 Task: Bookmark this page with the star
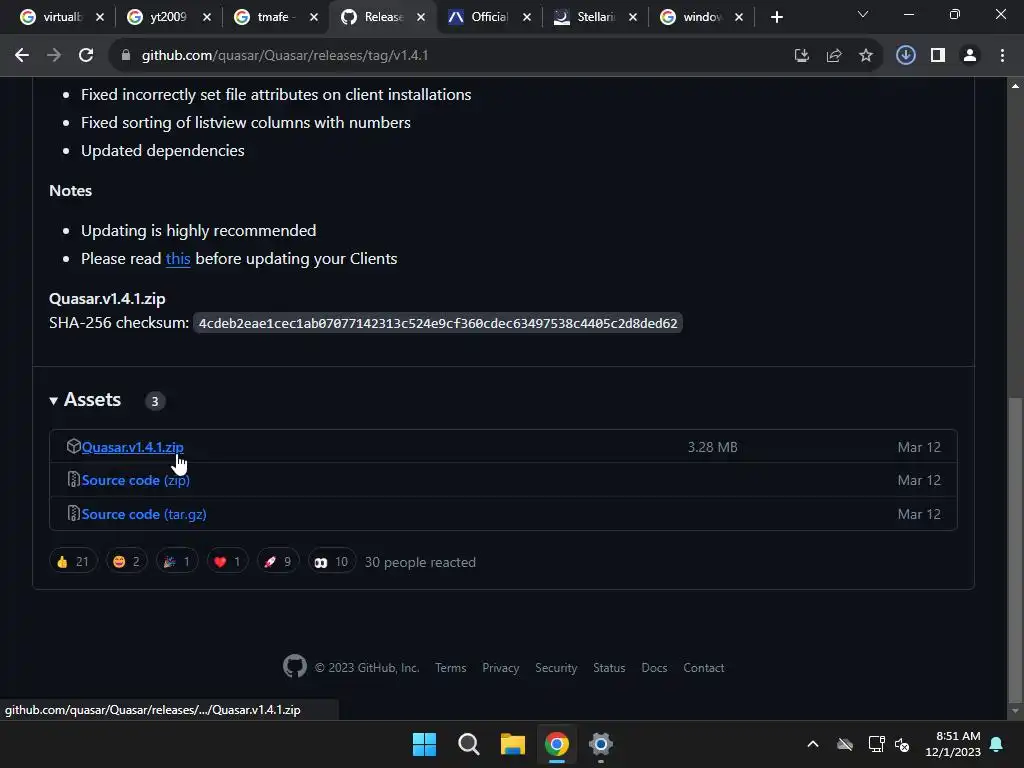[865, 56]
